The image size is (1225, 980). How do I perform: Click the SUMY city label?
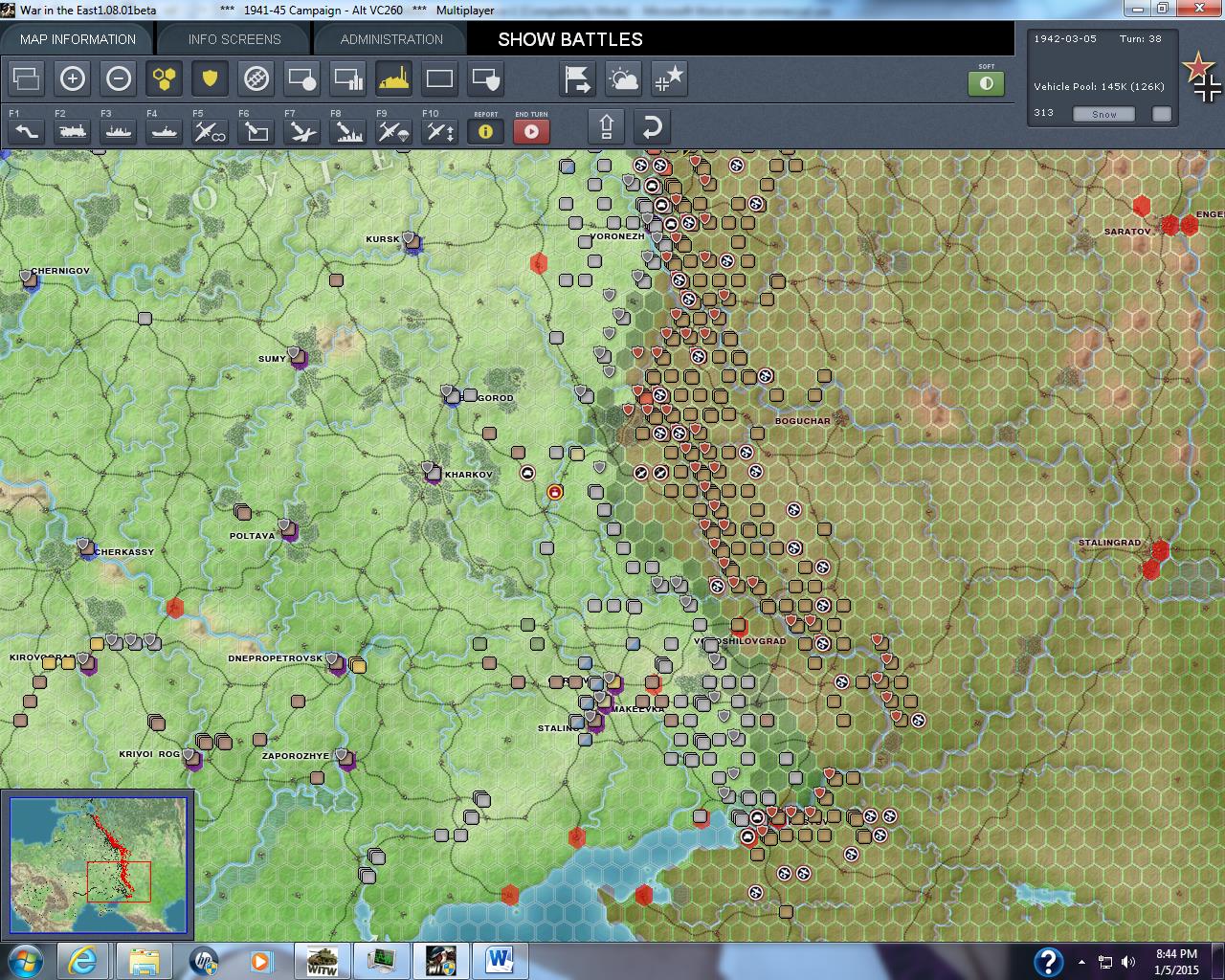[x=272, y=359]
